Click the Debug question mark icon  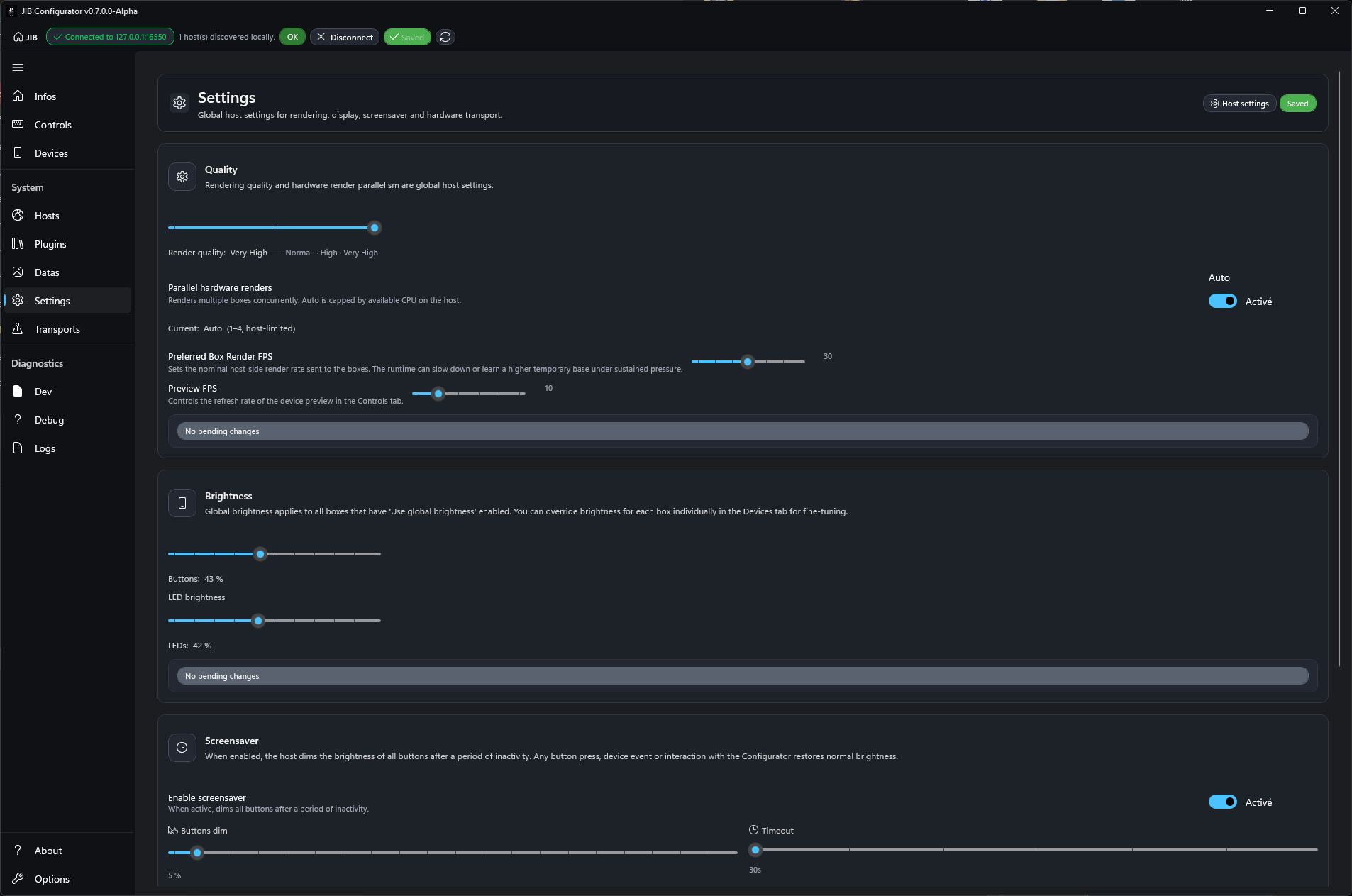click(x=18, y=419)
